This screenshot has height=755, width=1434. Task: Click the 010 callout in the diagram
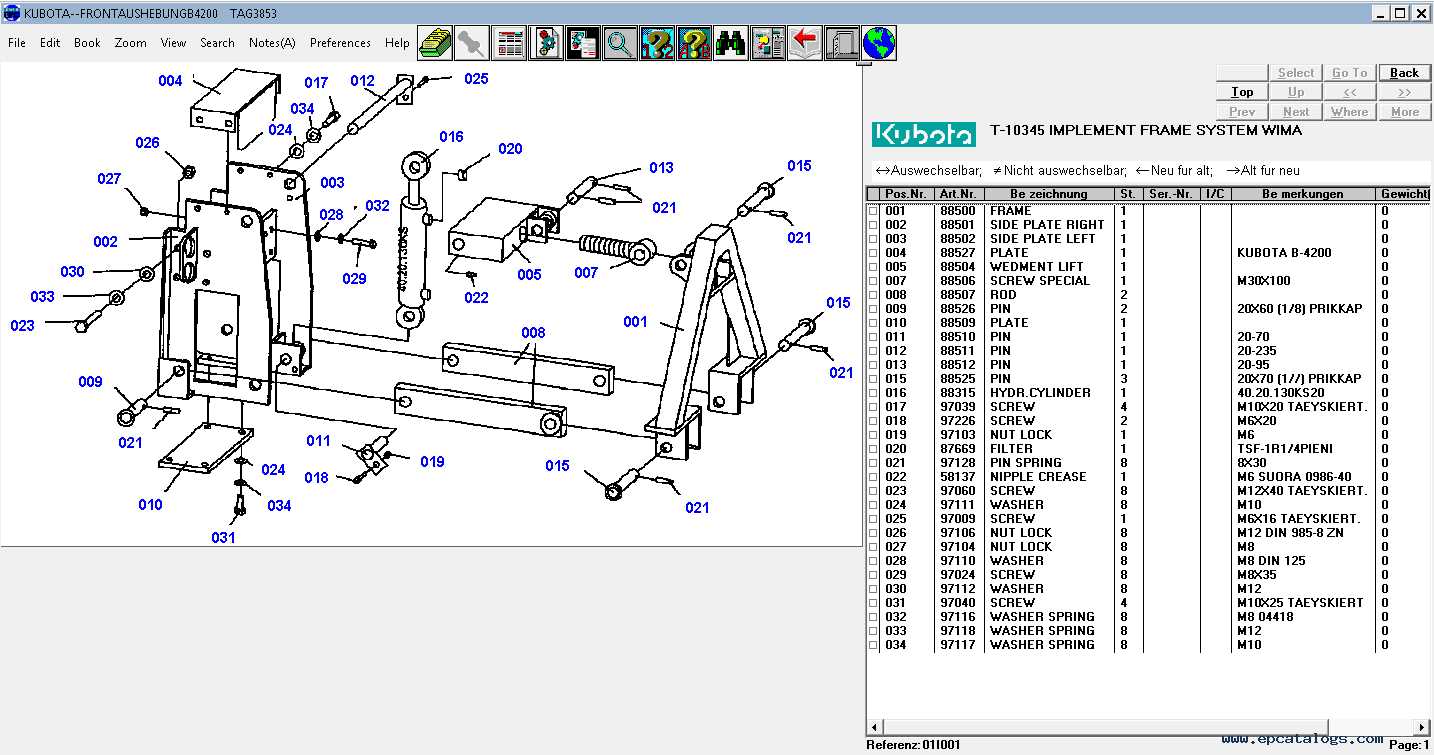150,505
